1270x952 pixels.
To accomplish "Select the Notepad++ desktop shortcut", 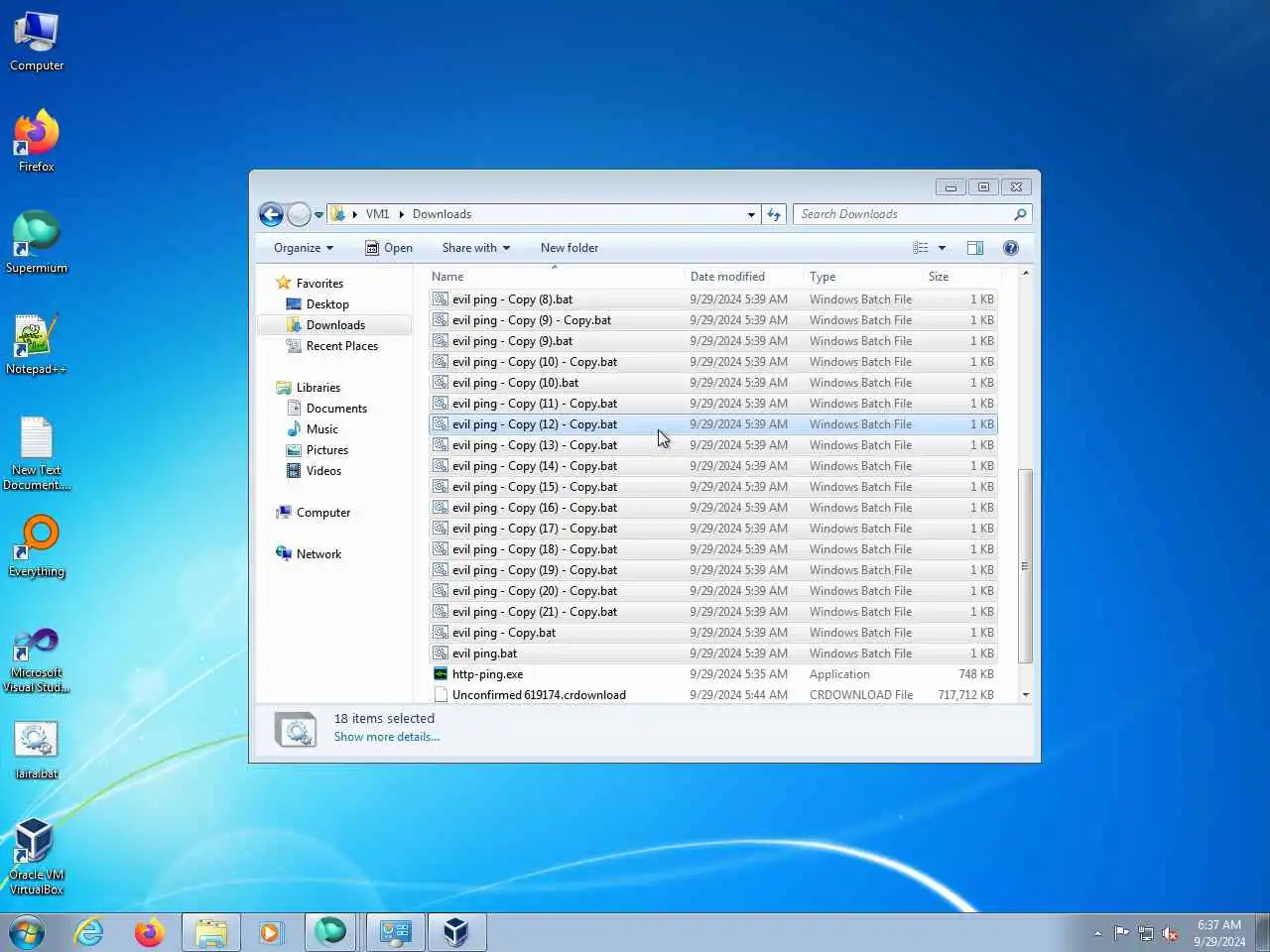I will point(37,344).
